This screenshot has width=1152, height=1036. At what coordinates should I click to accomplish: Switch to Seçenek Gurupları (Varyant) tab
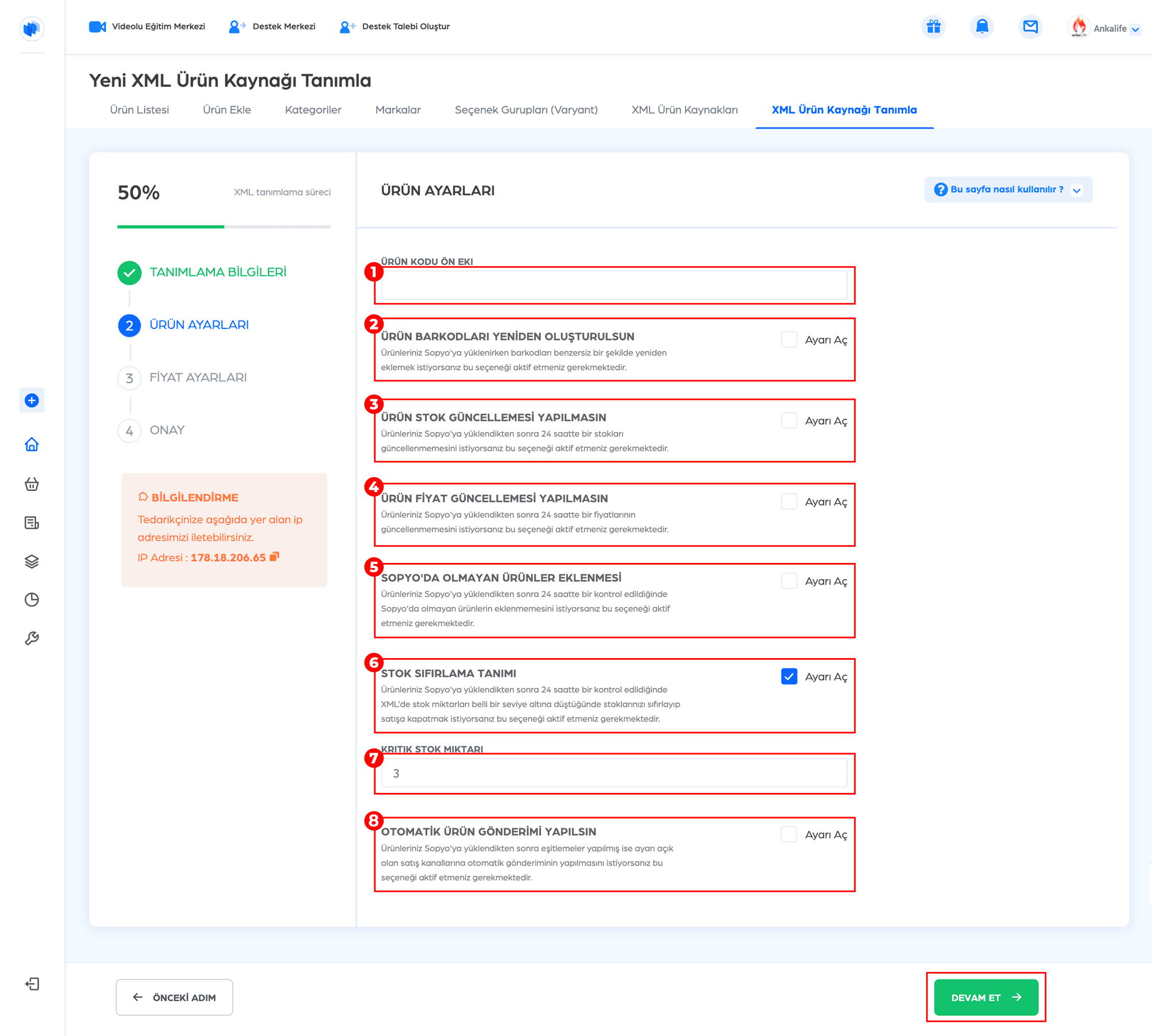[526, 109]
